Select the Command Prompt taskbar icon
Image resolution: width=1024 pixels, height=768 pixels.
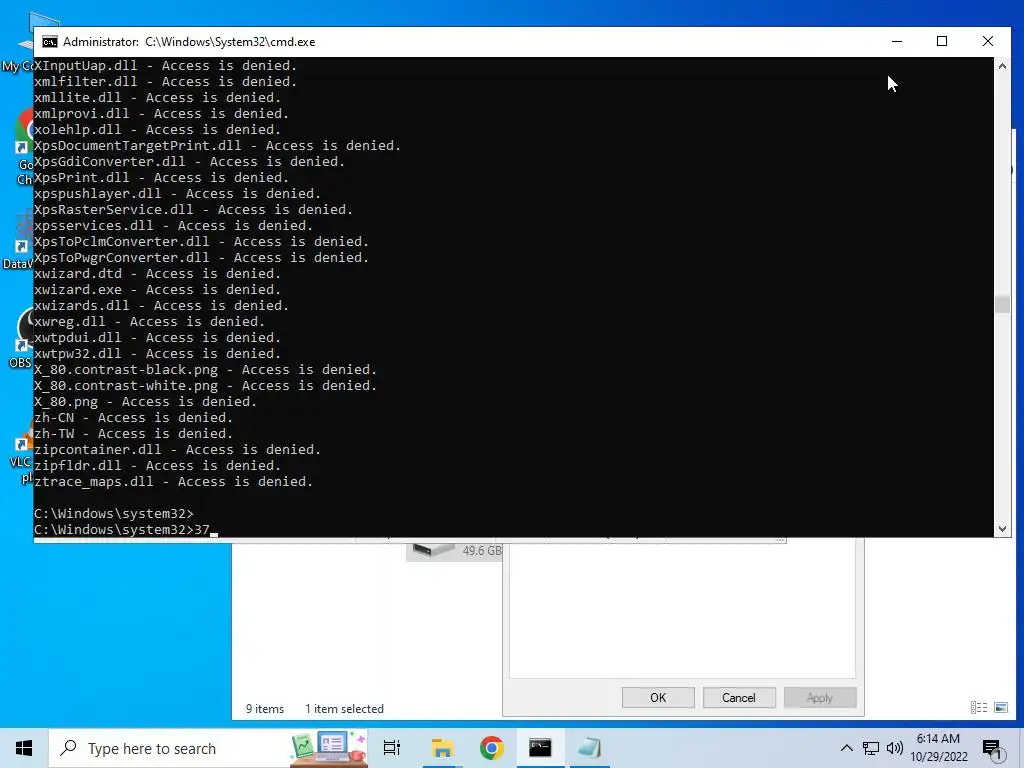click(540, 748)
